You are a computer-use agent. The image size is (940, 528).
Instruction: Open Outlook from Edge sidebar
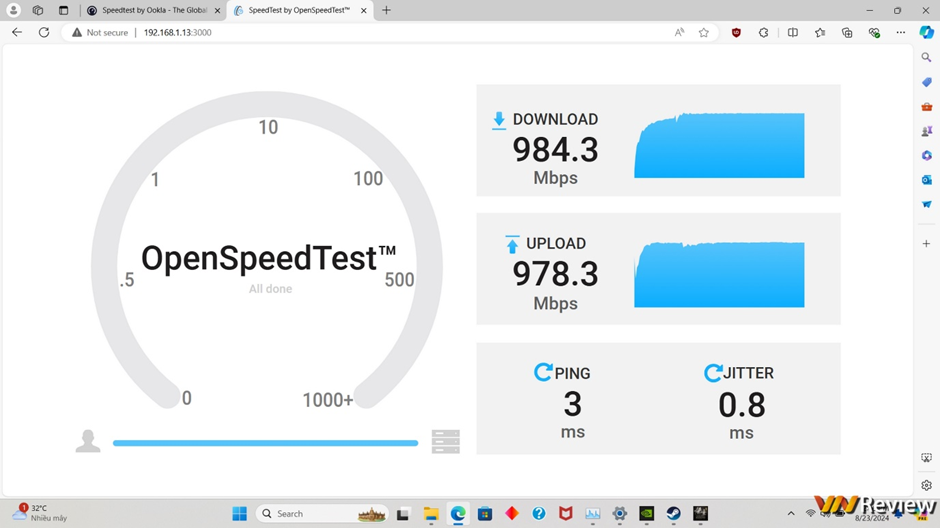[926, 180]
